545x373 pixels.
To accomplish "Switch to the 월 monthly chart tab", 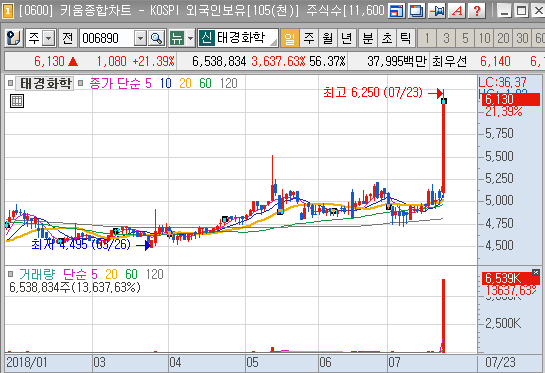I will pyautogui.click(x=327, y=38).
